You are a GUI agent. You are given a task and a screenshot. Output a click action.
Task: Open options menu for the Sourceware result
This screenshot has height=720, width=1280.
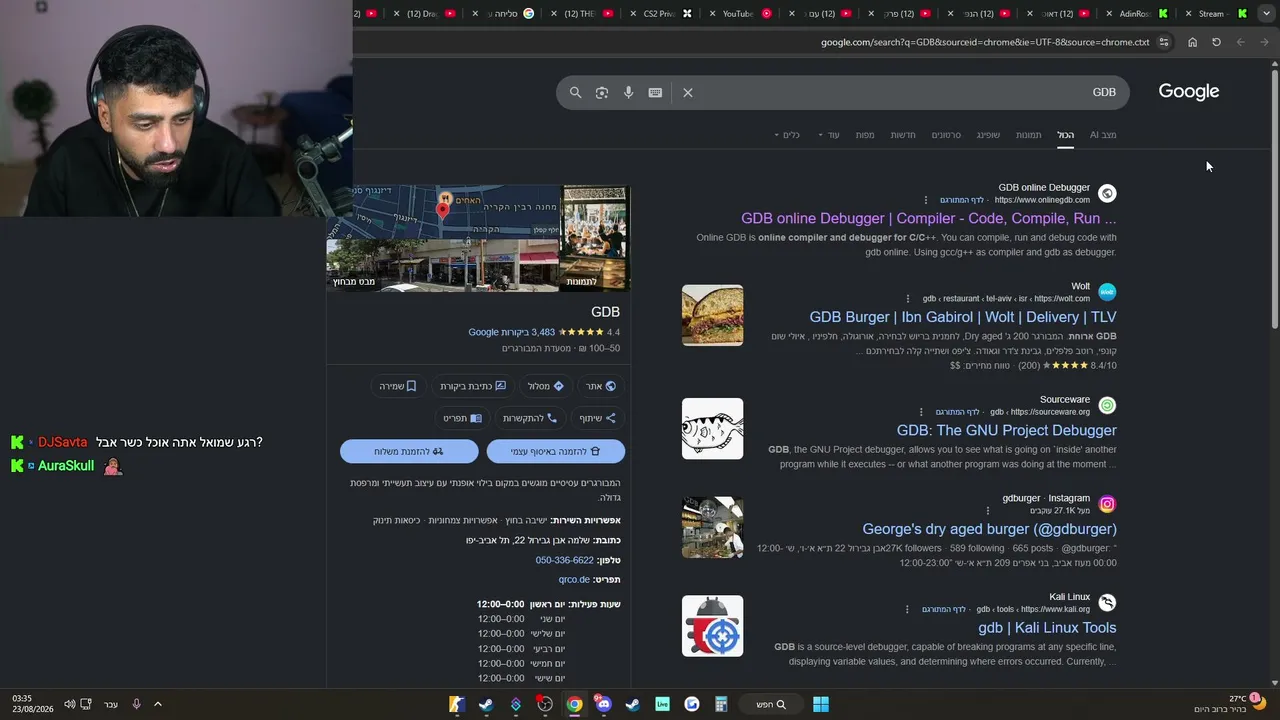pos(921,412)
